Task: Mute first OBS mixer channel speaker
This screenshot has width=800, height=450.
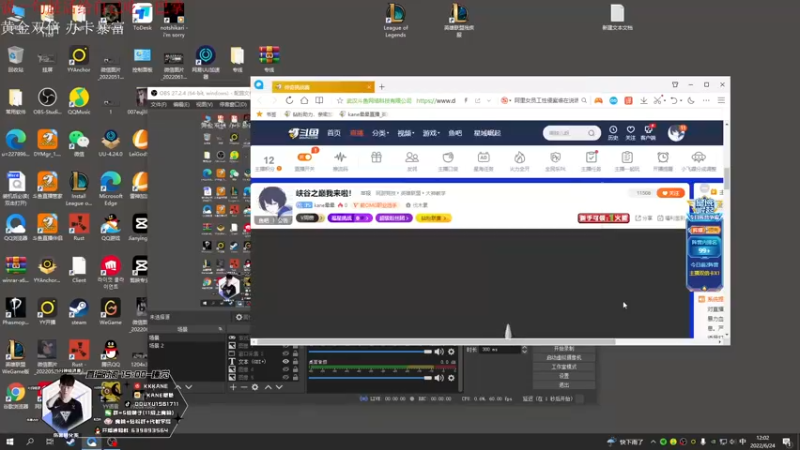Action: (439, 352)
